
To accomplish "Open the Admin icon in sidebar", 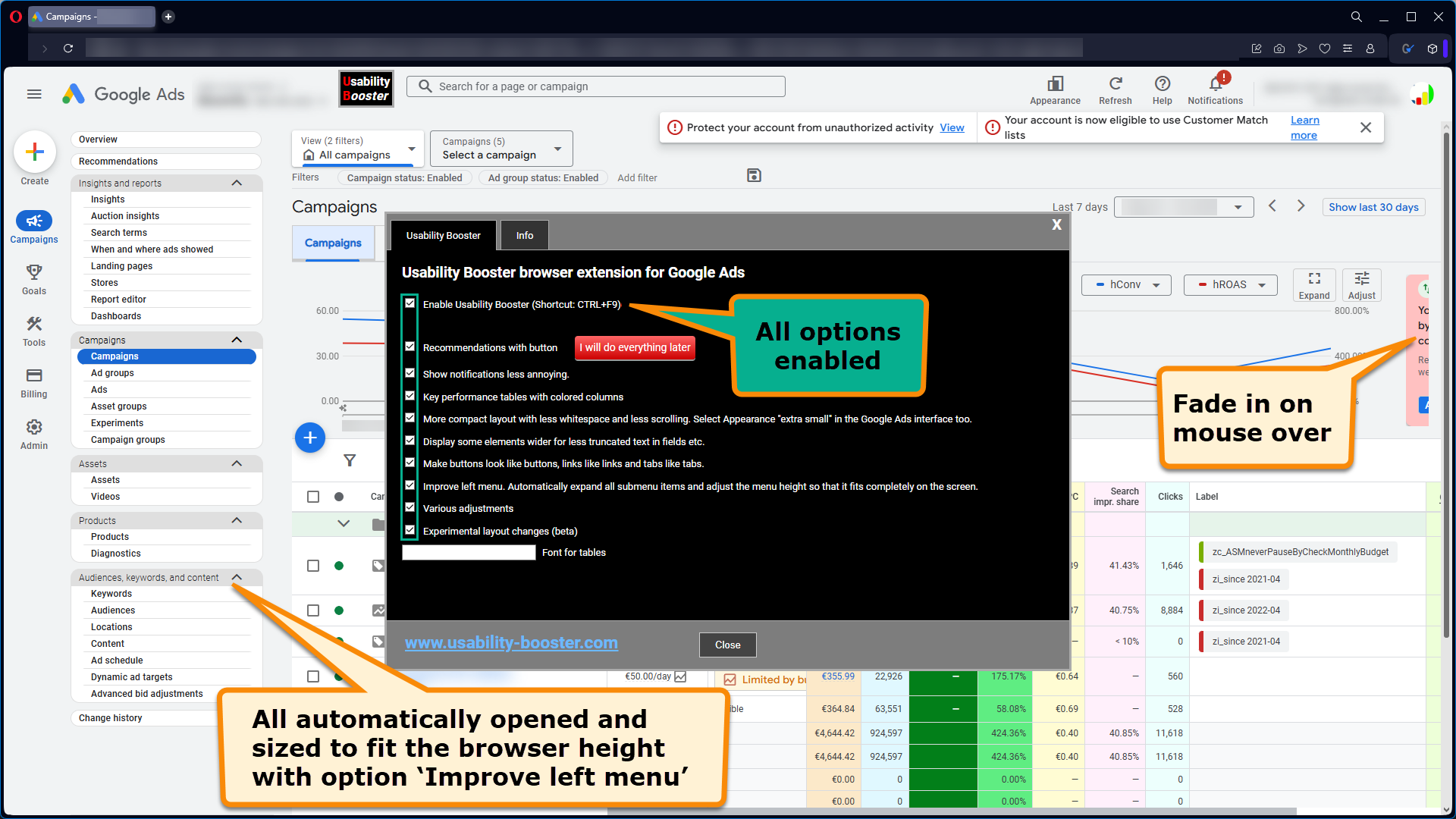I will pyautogui.click(x=33, y=427).
